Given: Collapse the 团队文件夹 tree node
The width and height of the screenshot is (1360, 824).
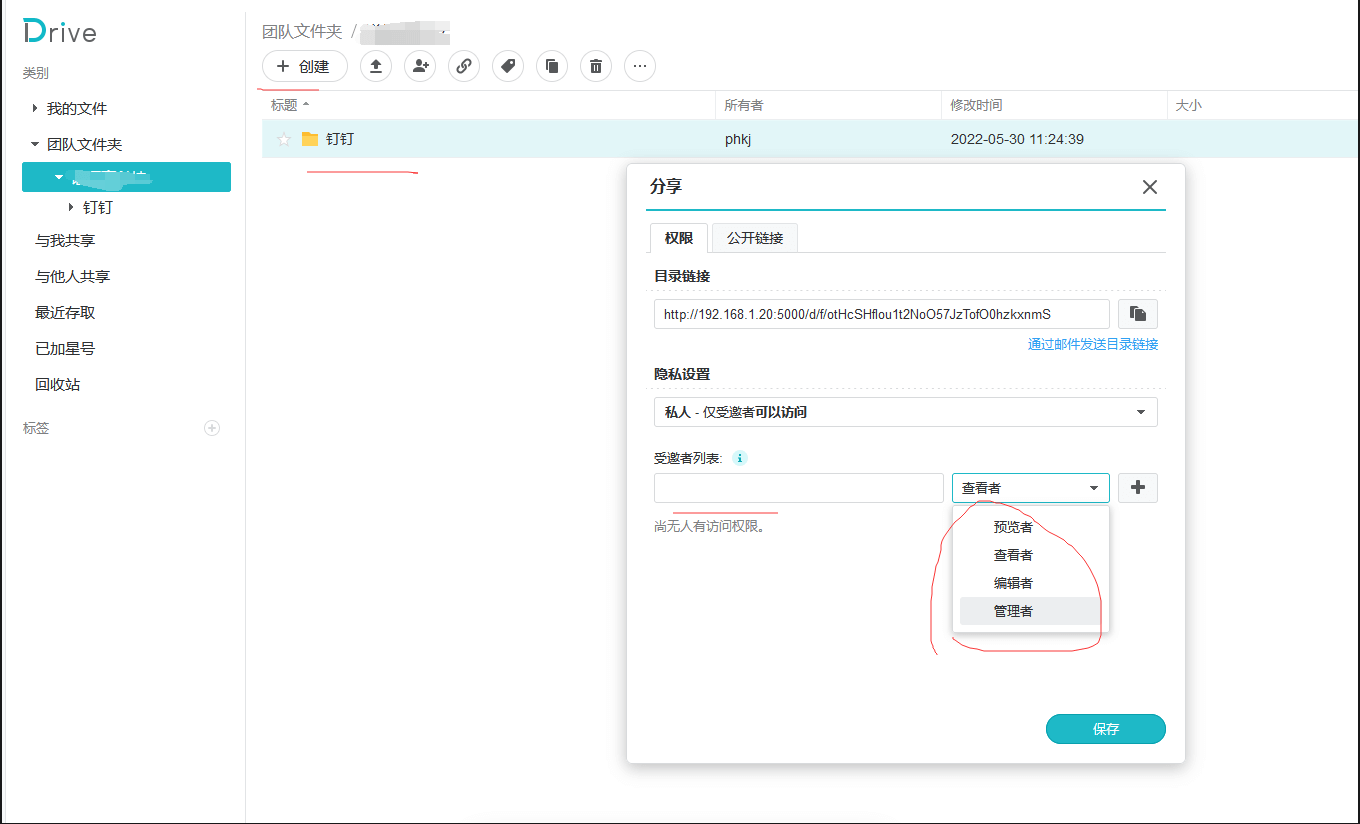Looking at the screenshot, I should (x=35, y=144).
